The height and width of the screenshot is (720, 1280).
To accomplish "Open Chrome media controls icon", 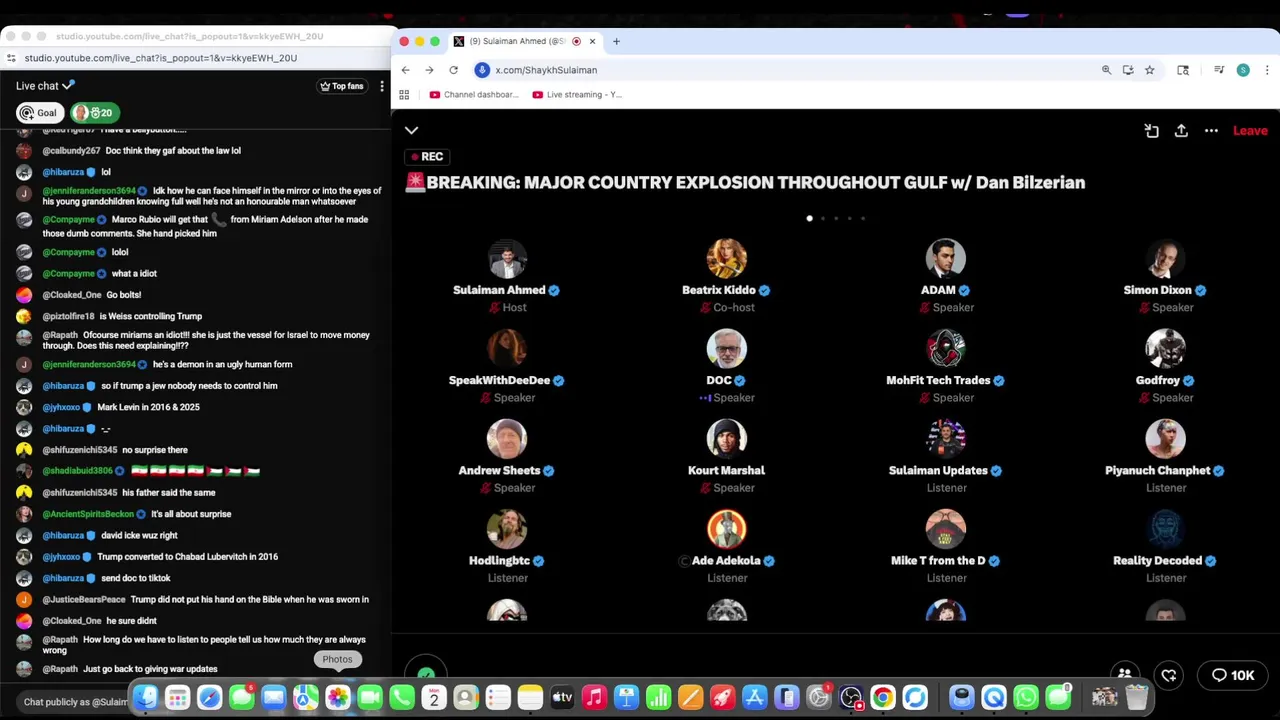I will (1219, 70).
